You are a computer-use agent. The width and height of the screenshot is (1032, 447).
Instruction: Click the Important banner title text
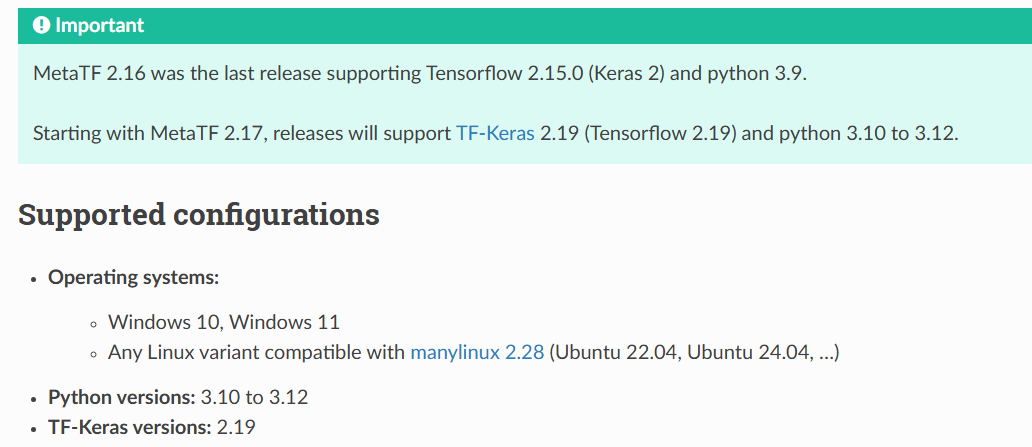pyautogui.click(x=99, y=25)
